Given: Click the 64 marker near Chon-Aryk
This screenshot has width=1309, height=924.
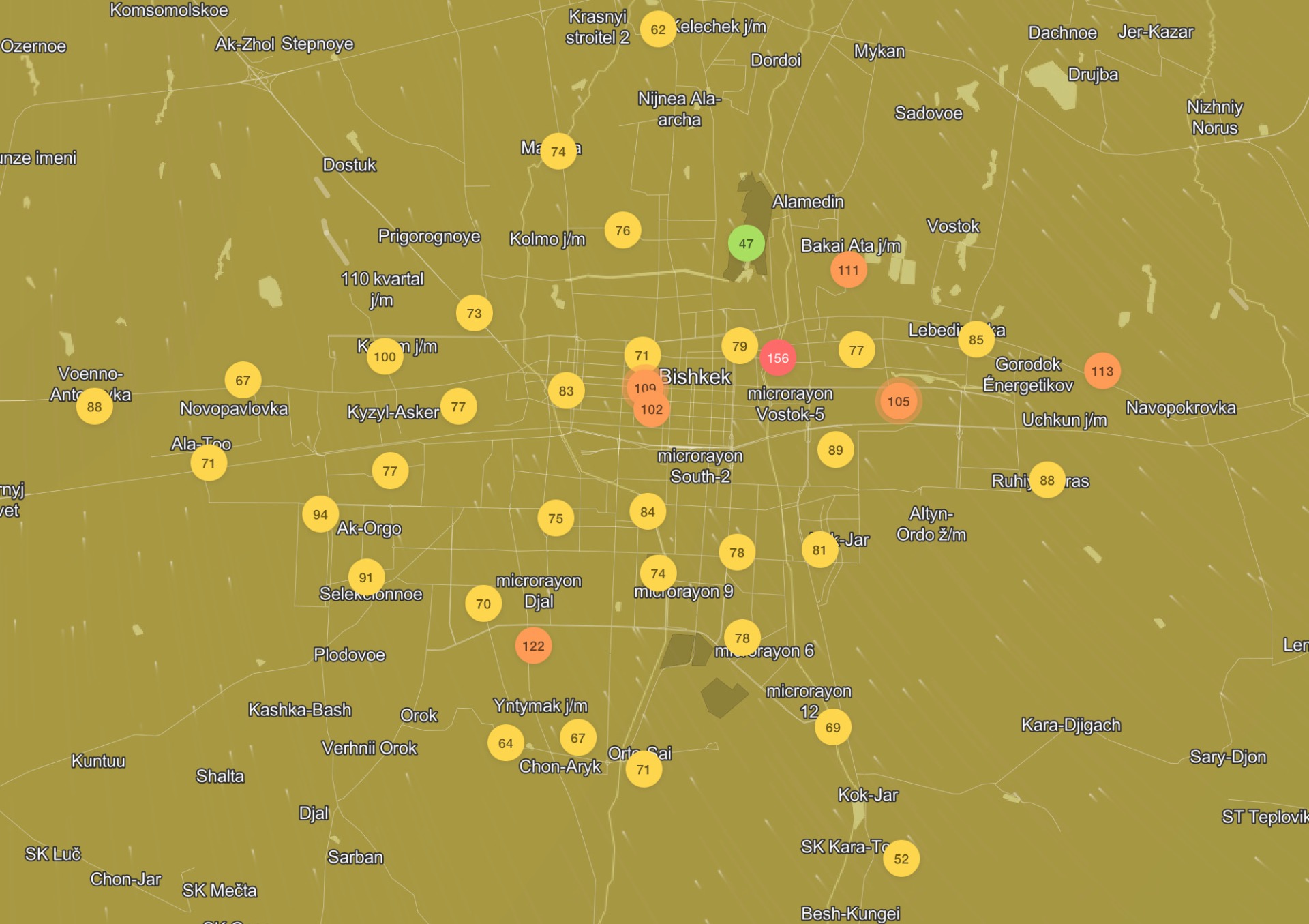Looking at the screenshot, I should pyautogui.click(x=505, y=743).
